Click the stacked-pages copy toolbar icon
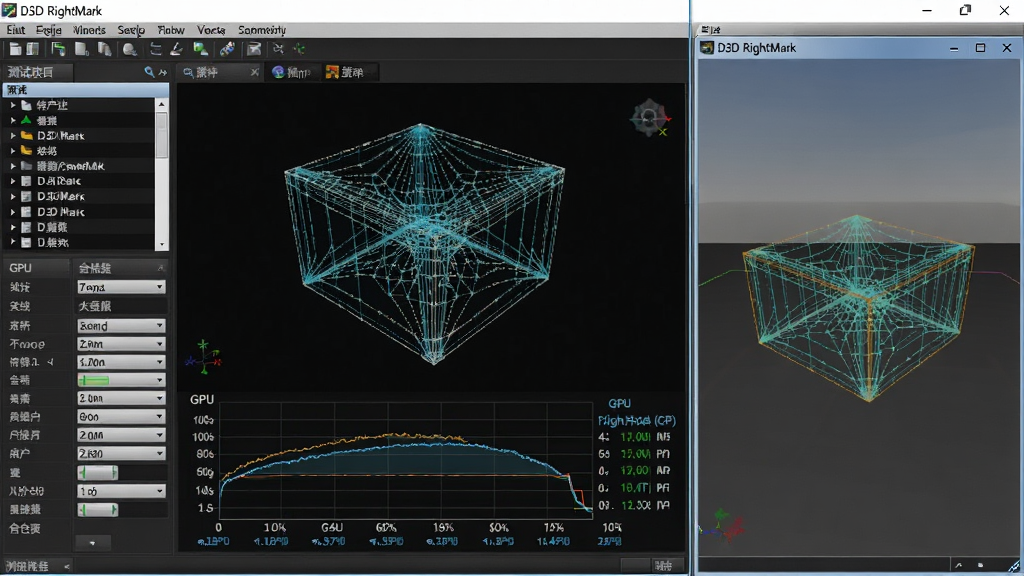This screenshot has height=576, width=1024. [104, 49]
